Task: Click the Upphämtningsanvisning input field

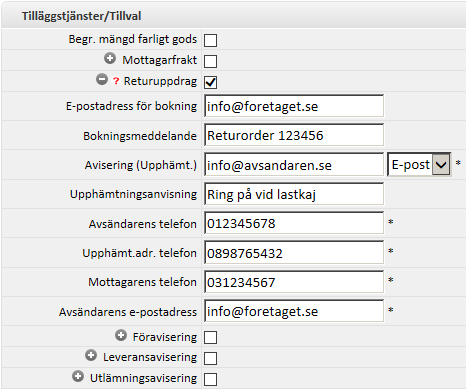Action: (x=294, y=194)
